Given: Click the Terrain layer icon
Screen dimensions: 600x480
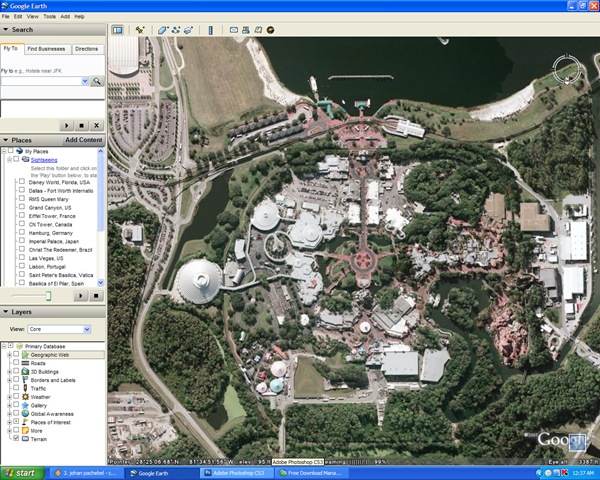Looking at the screenshot, I should click(25, 439).
